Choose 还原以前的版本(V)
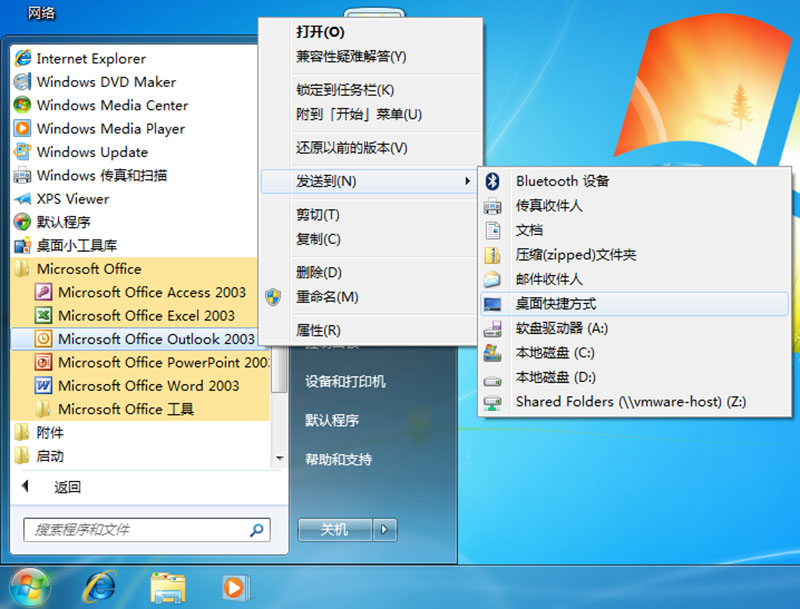 coord(371,148)
